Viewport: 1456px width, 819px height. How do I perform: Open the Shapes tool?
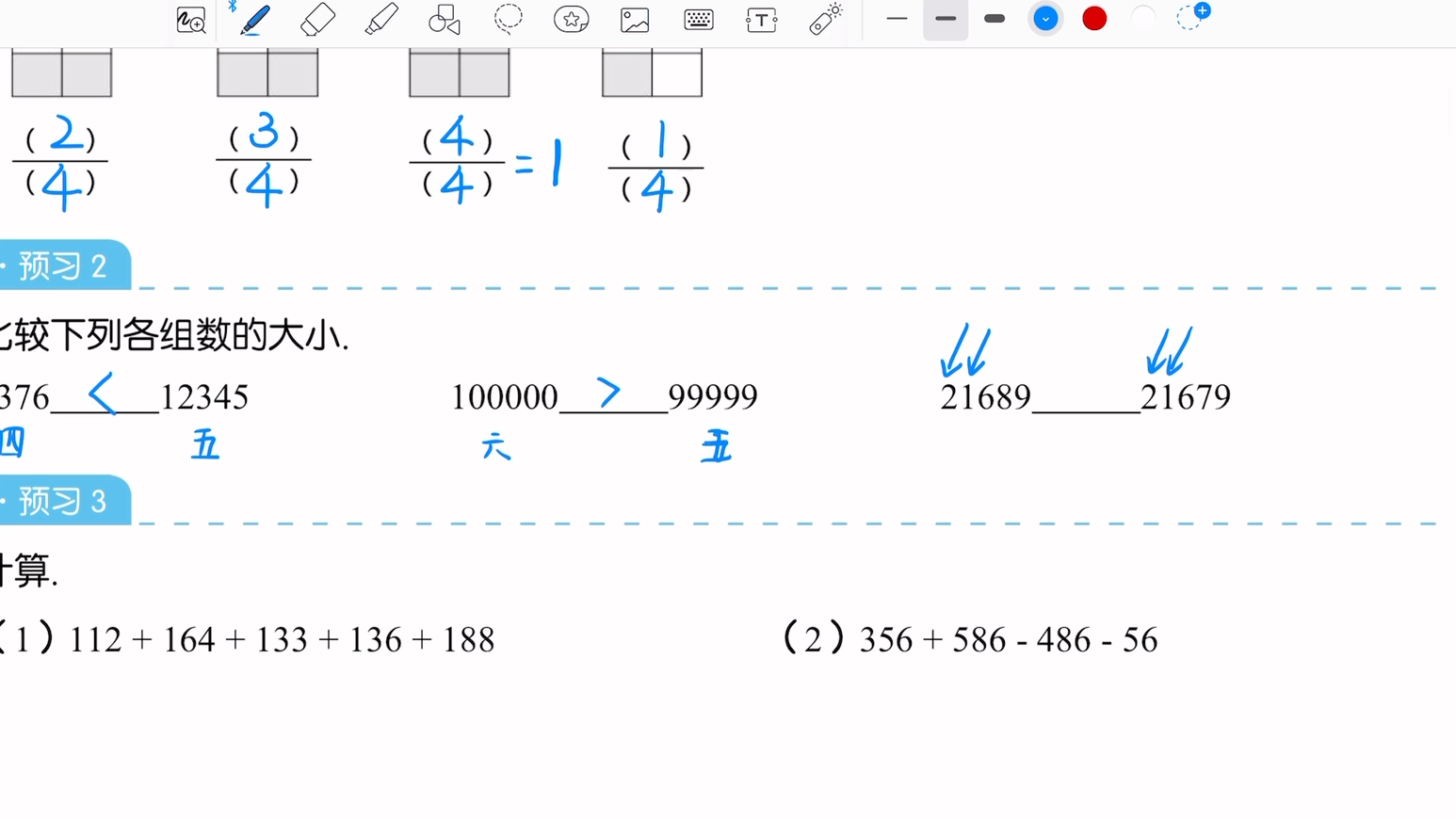(x=445, y=20)
